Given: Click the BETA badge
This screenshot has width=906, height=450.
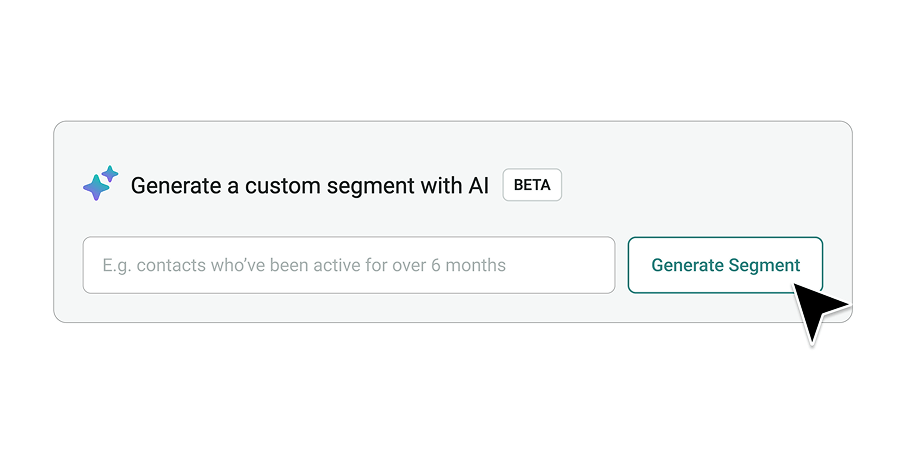Looking at the screenshot, I should click(x=532, y=185).
